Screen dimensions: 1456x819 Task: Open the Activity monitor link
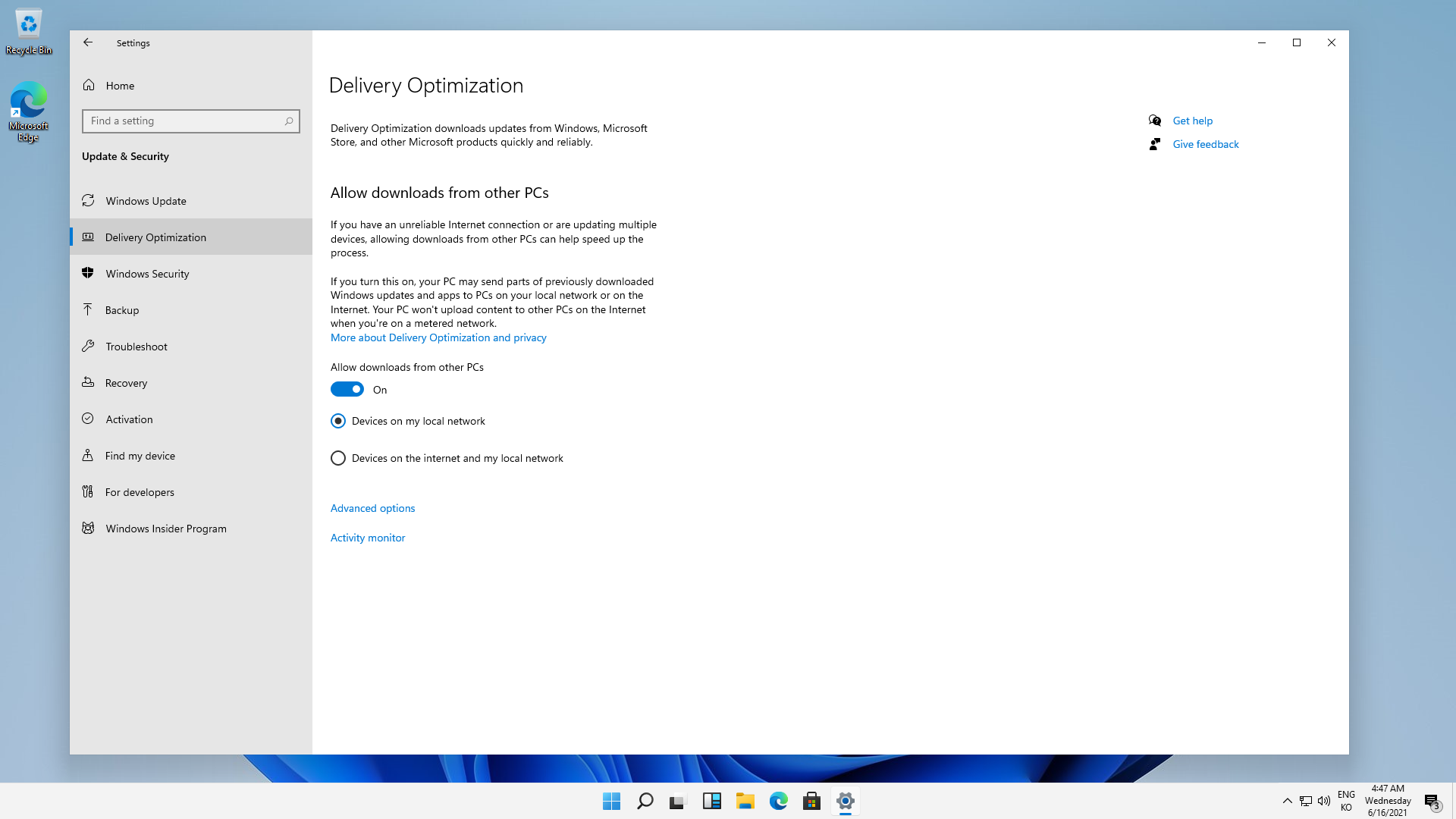(368, 538)
